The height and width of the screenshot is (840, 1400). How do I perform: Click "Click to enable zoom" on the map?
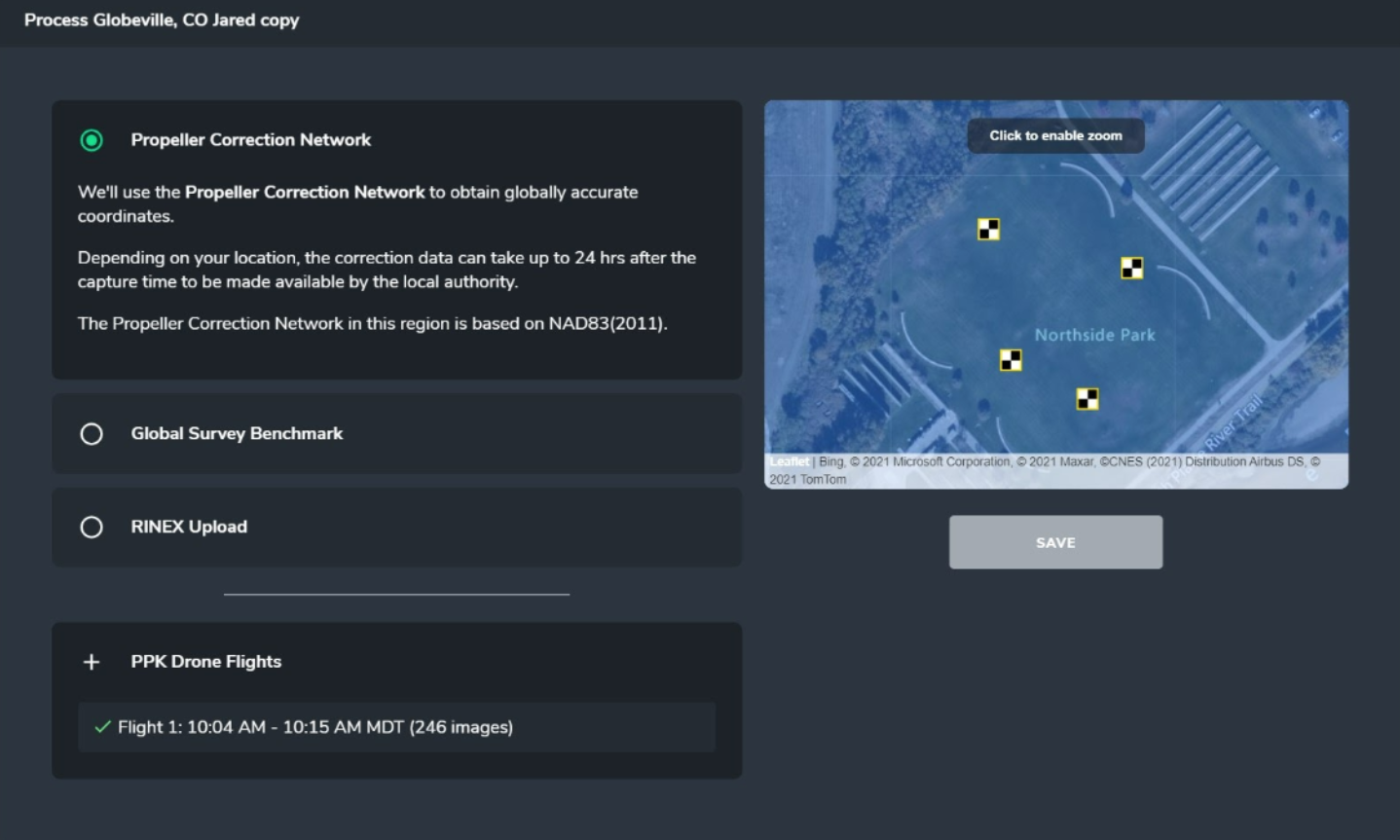coord(1055,135)
